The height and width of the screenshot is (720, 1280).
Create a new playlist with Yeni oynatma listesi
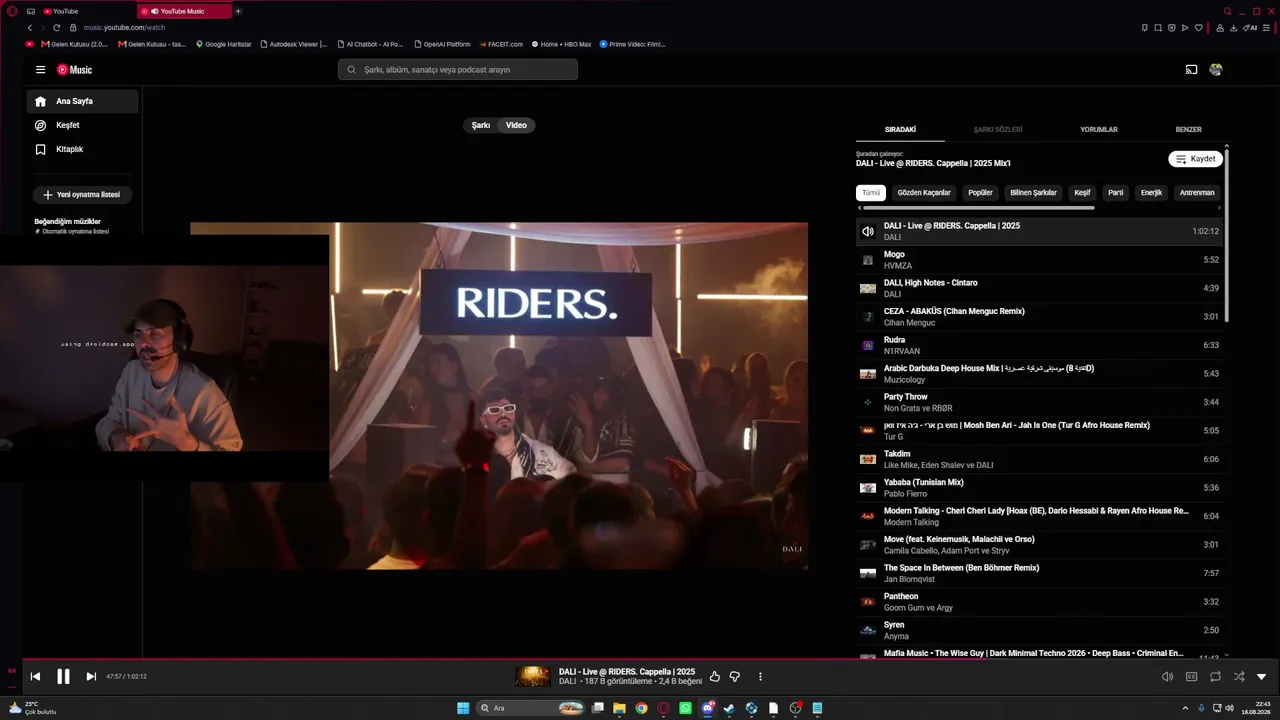[x=82, y=195]
